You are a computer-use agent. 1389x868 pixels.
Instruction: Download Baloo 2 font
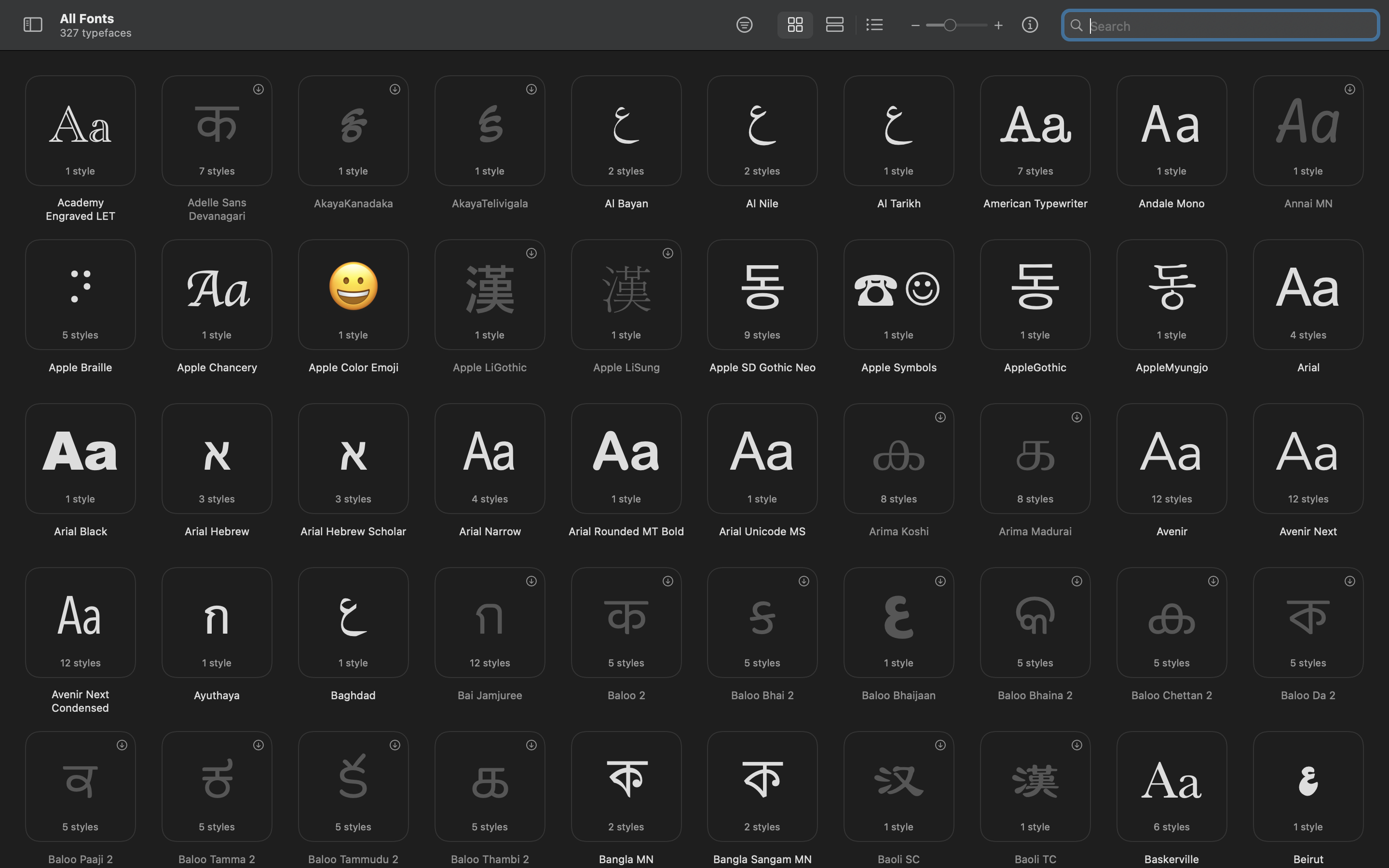(x=668, y=581)
